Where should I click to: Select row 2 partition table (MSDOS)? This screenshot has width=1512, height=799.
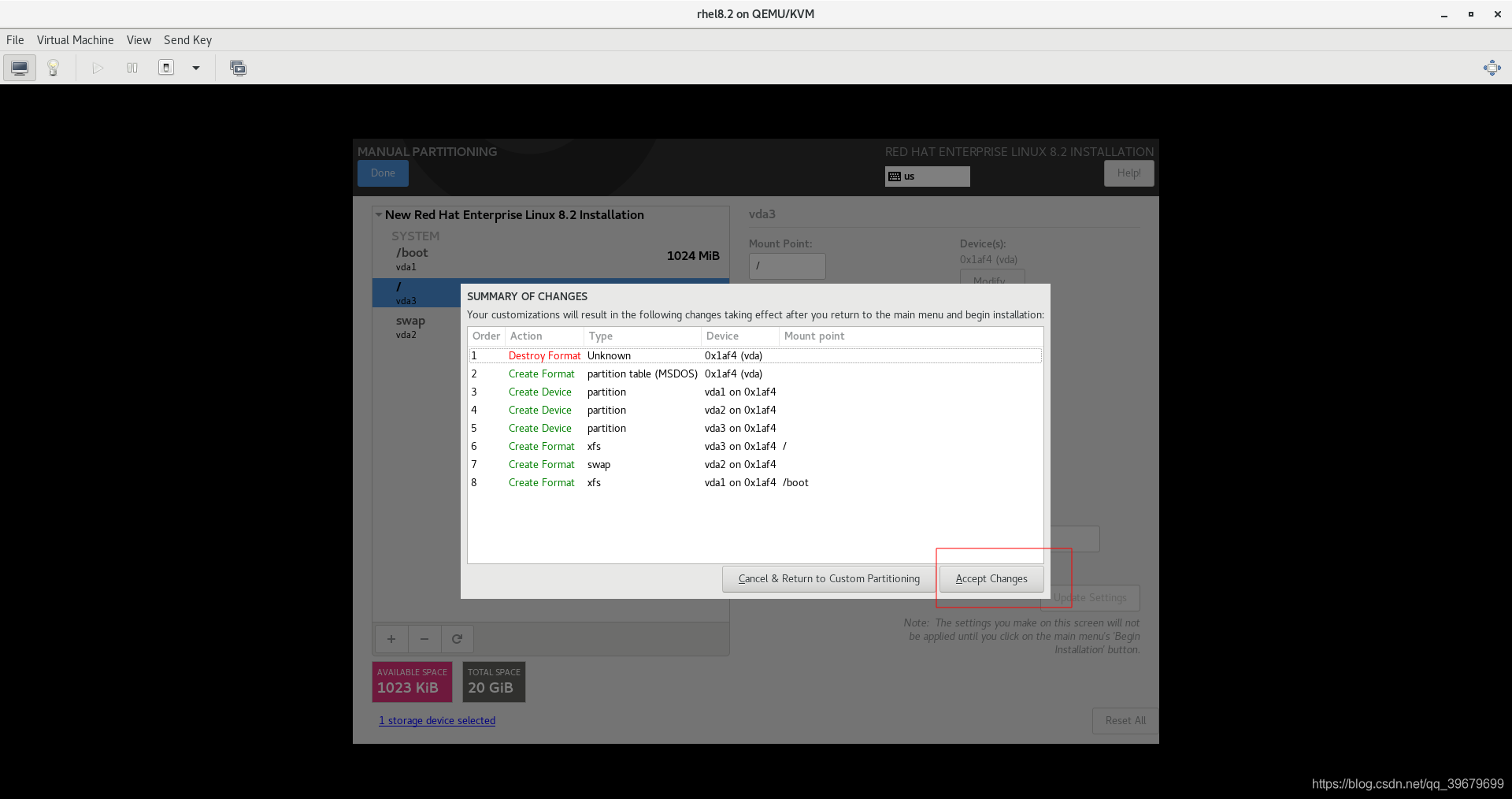755,374
